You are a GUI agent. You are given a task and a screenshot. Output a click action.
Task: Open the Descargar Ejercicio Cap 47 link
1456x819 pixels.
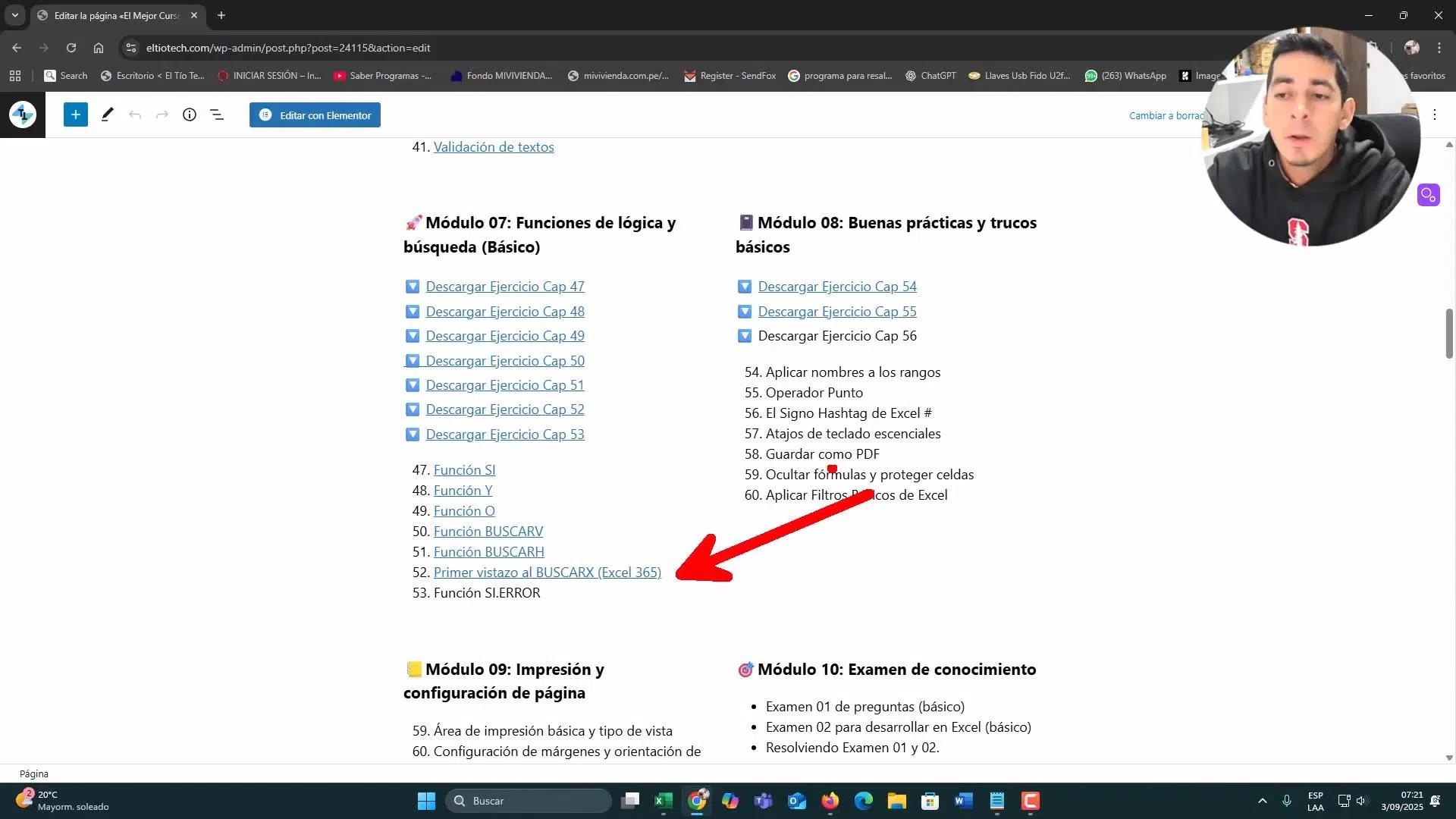(504, 287)
